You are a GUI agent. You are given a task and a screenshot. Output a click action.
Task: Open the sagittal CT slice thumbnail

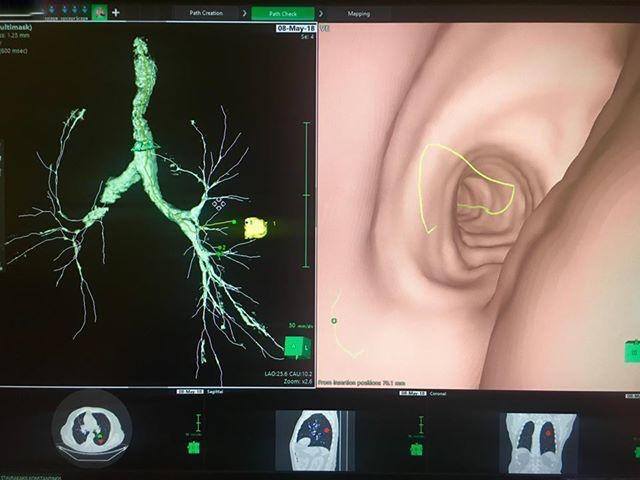pos(315,440)
